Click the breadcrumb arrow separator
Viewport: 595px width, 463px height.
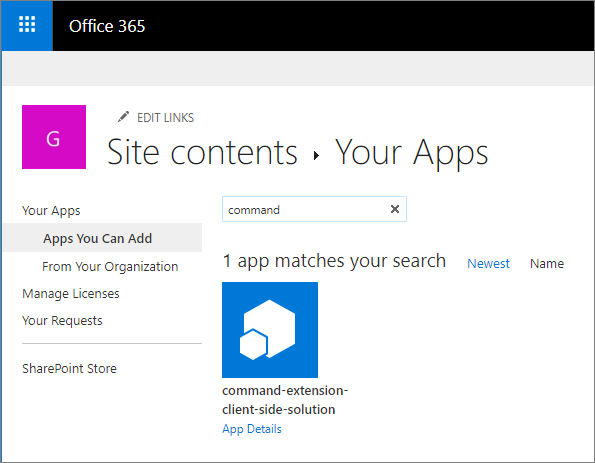[x=316, y=155]
